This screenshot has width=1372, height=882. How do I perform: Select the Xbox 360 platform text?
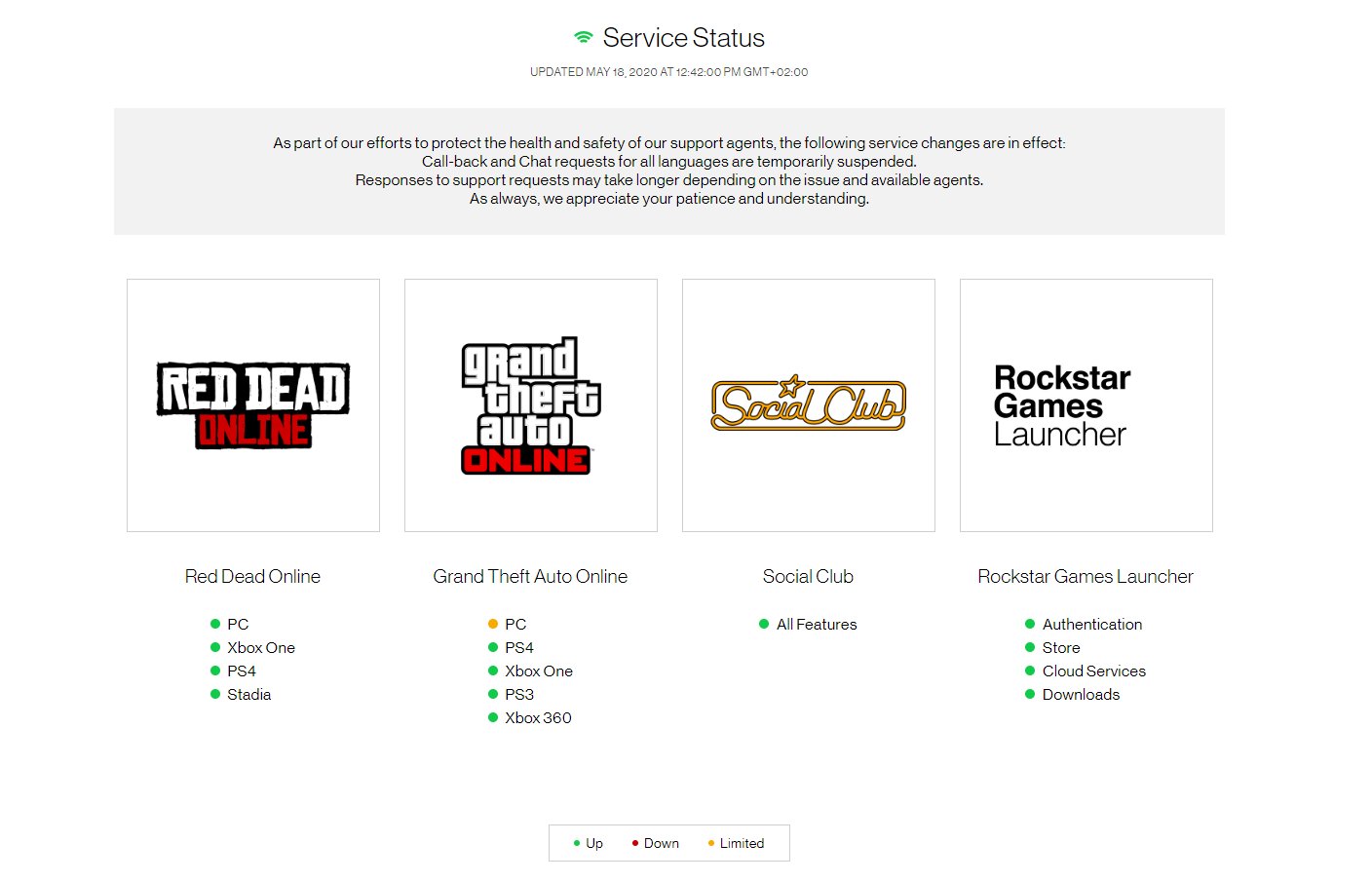[x=538, y=717]
